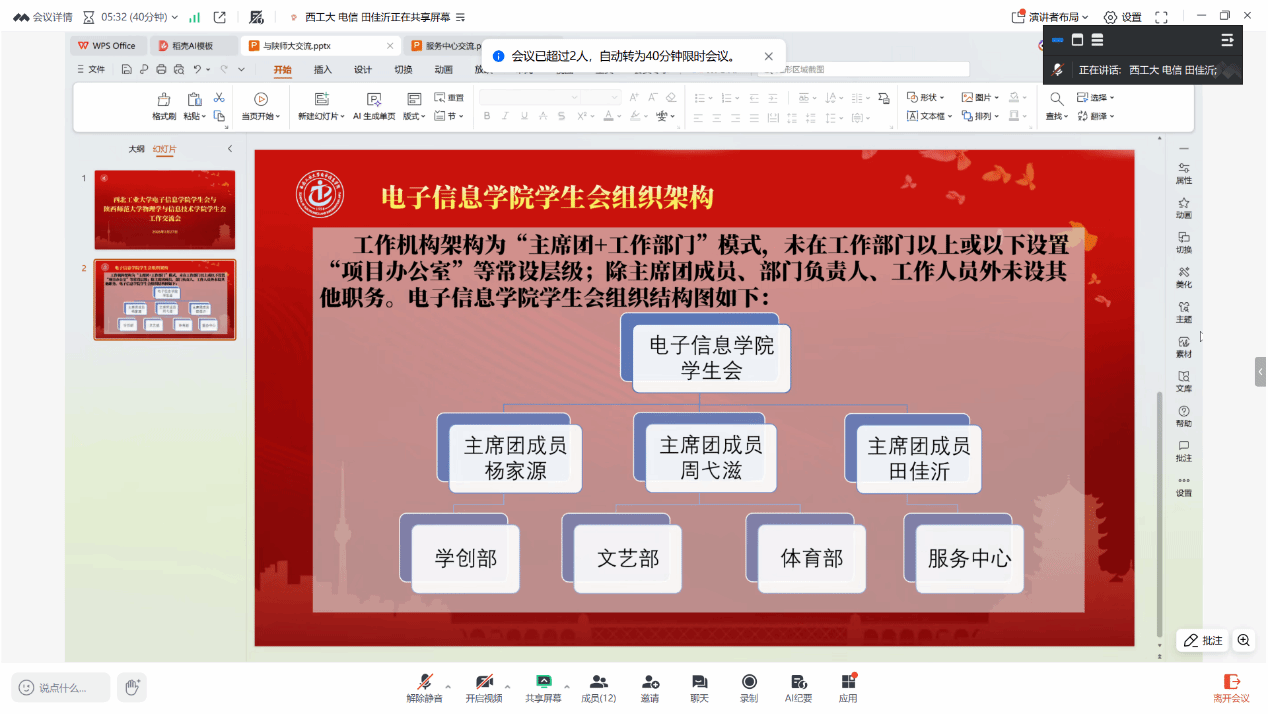The width and height of the screenshot is (1268, 714).
Task: Open the 设置 settings menu
Action: 1122,17
